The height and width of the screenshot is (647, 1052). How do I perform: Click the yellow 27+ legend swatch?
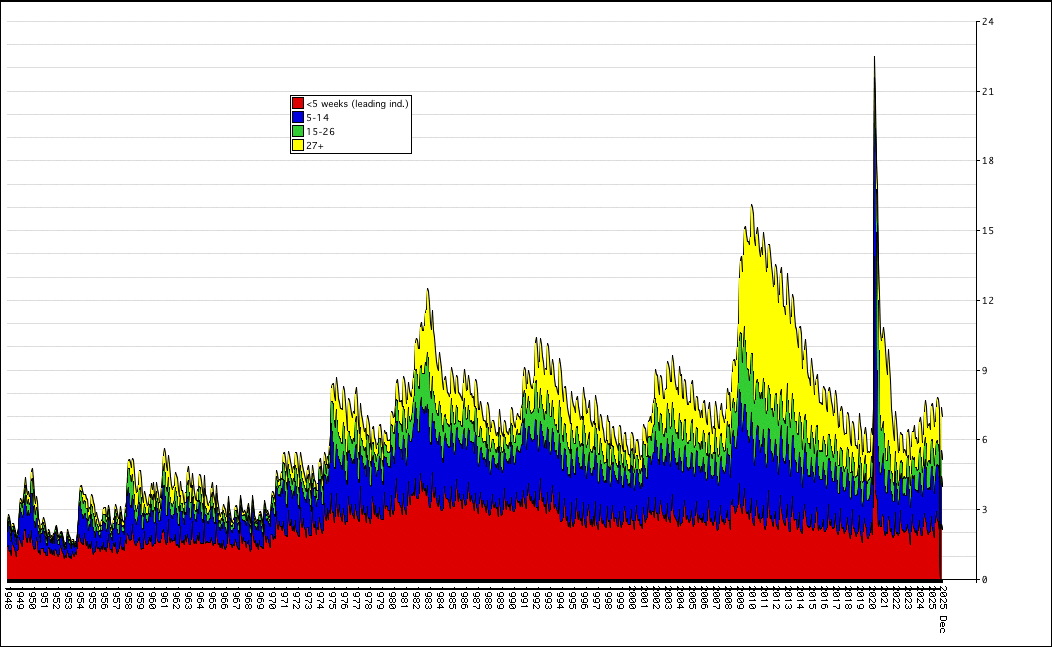pos(298,145)
